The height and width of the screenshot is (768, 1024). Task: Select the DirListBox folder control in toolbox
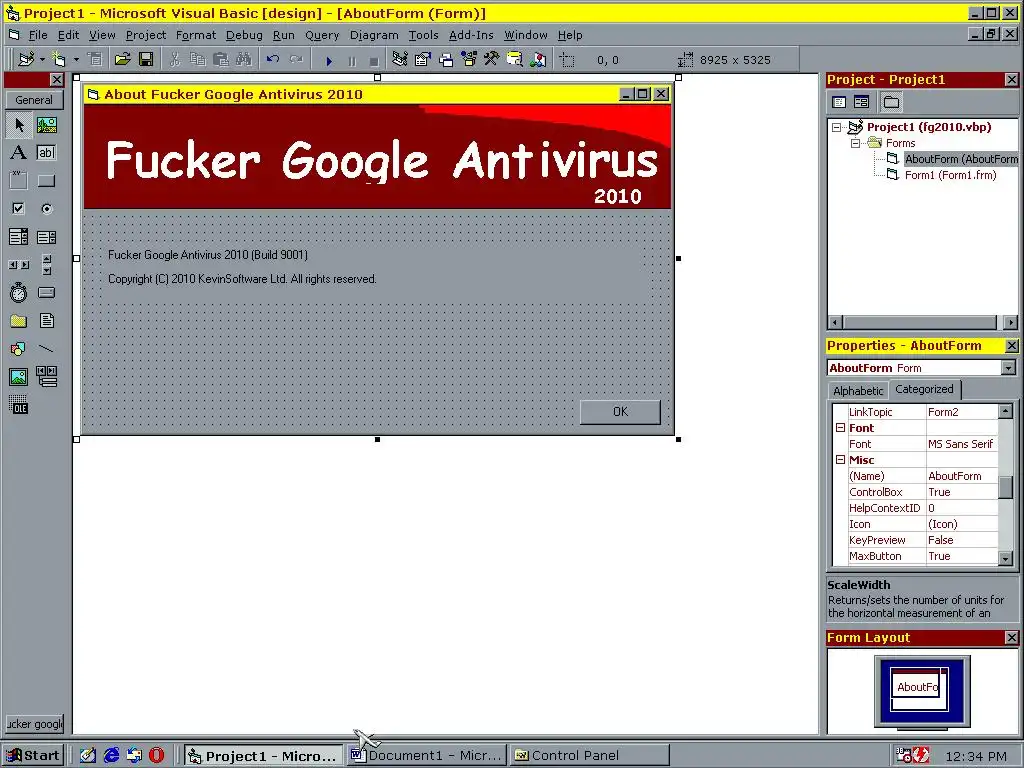[19, 321]
